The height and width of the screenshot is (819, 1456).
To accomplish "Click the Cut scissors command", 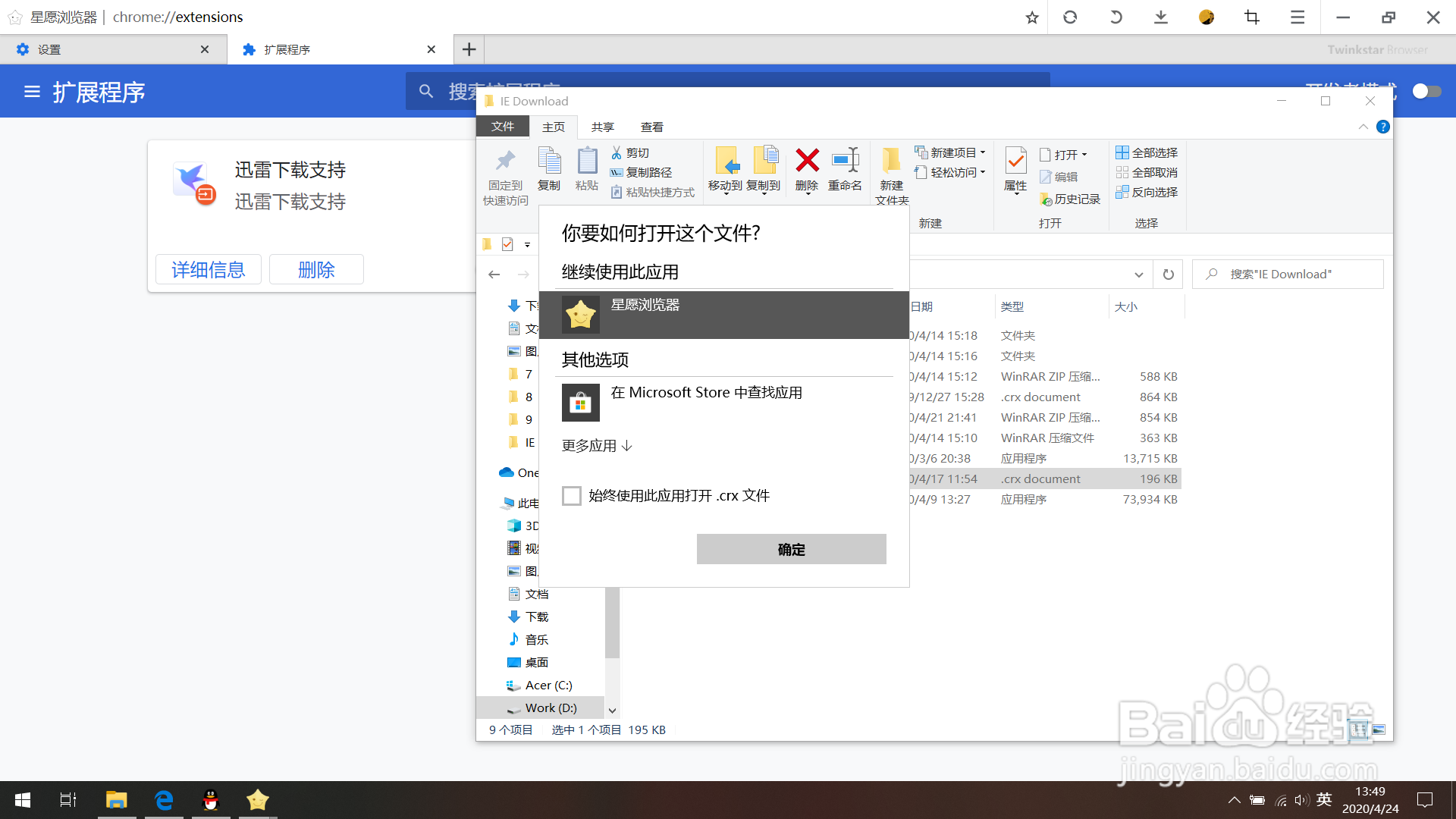I will click(x=630, y=152).
